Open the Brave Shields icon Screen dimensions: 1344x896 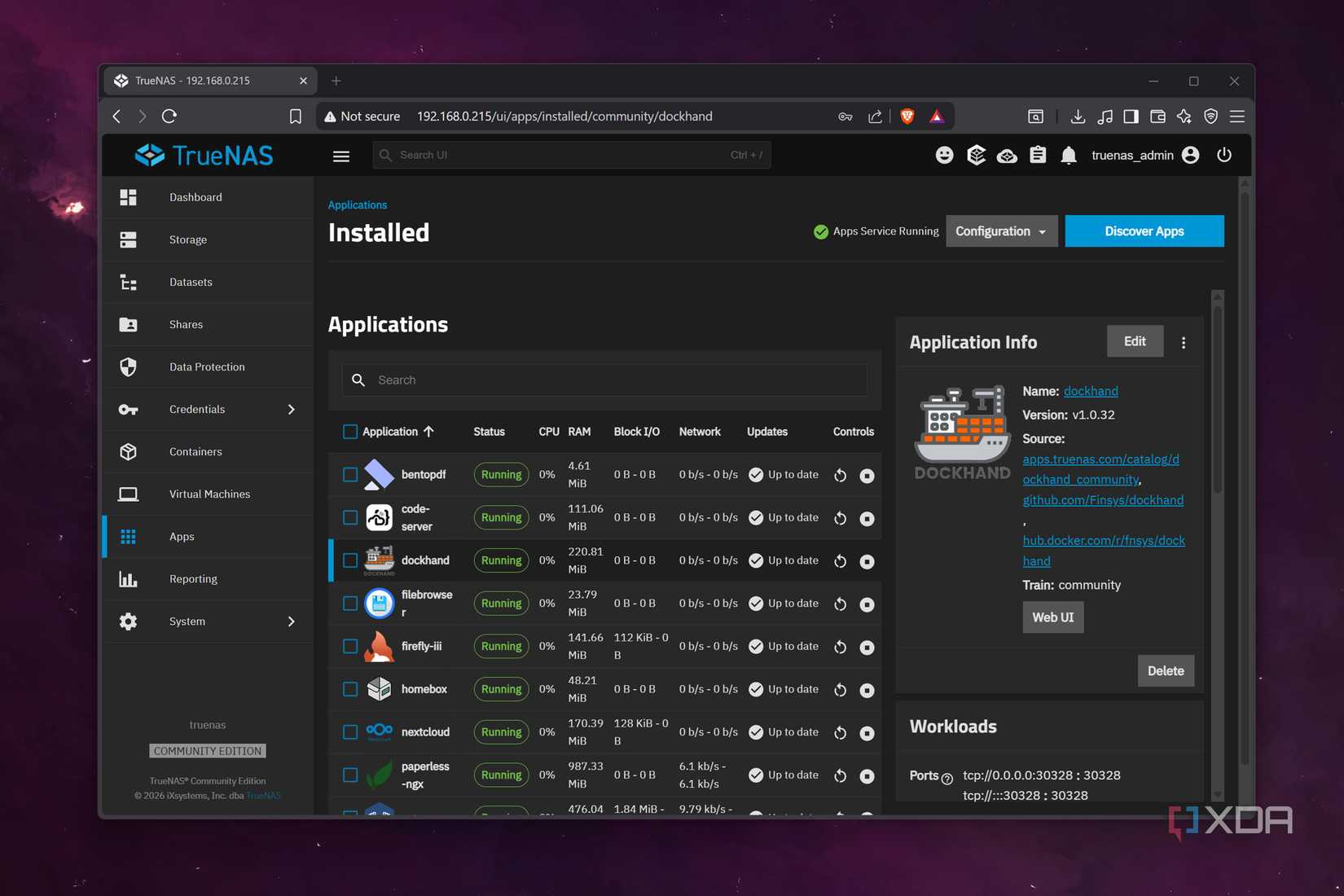[907, 116]
